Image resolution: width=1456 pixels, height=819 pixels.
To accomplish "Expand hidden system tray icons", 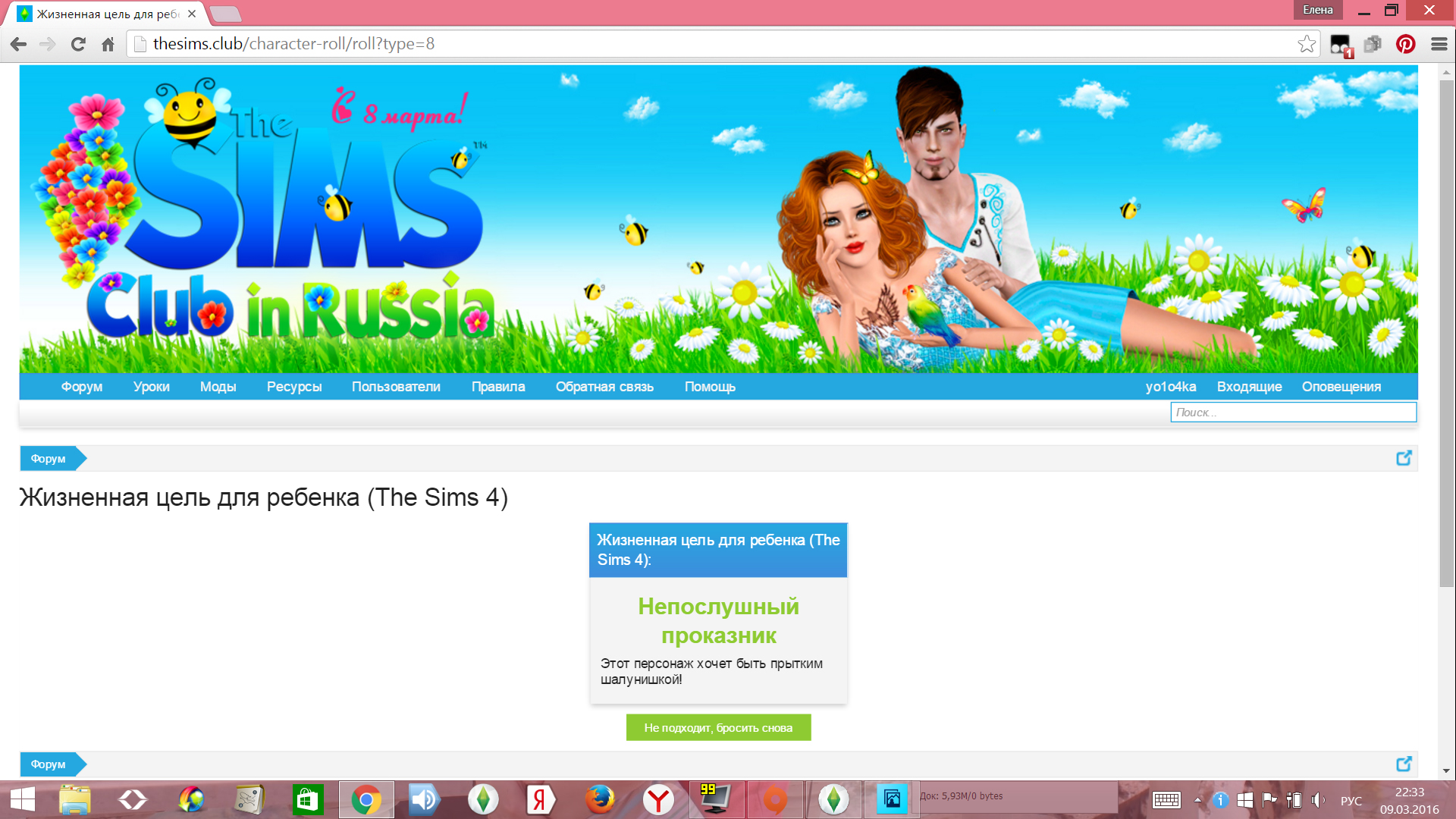I will click(x=1197, y=800).
